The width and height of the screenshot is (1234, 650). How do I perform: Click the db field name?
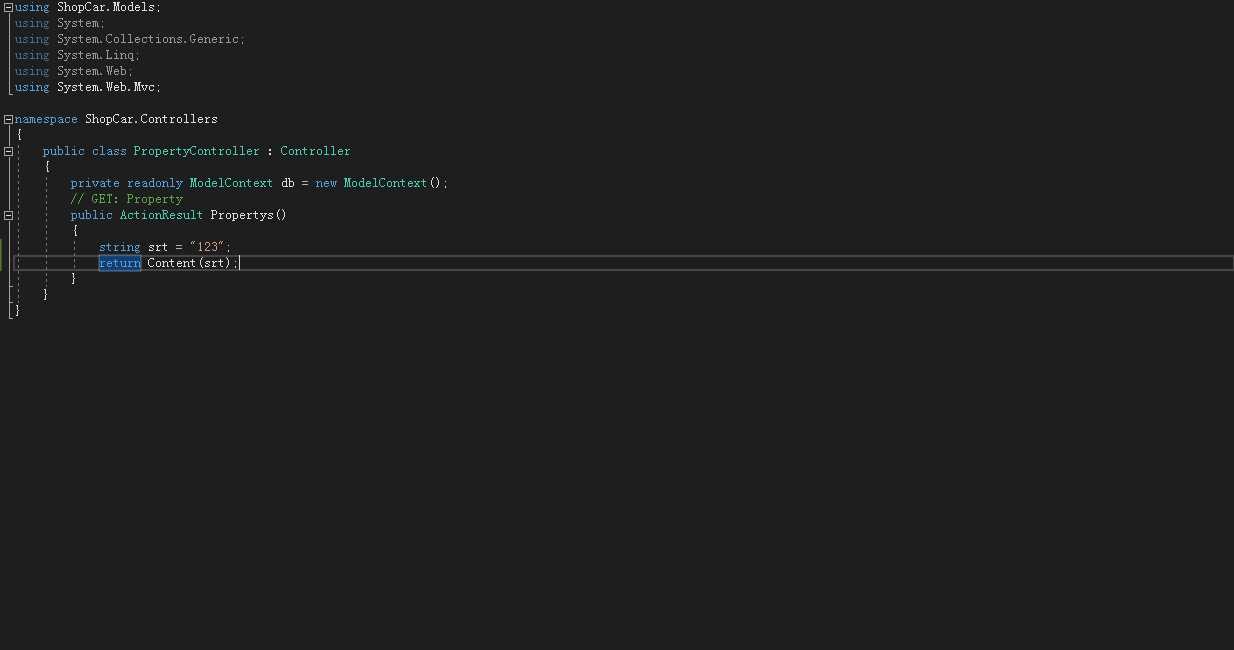(x=287, y=183)
